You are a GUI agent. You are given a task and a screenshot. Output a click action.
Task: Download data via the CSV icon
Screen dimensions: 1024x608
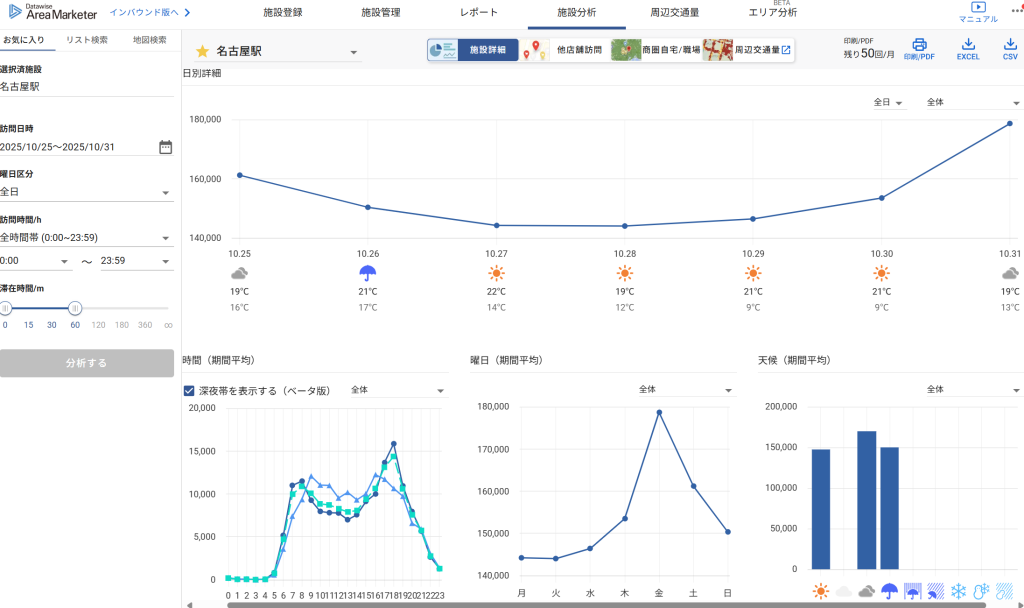click(1009, 45)
